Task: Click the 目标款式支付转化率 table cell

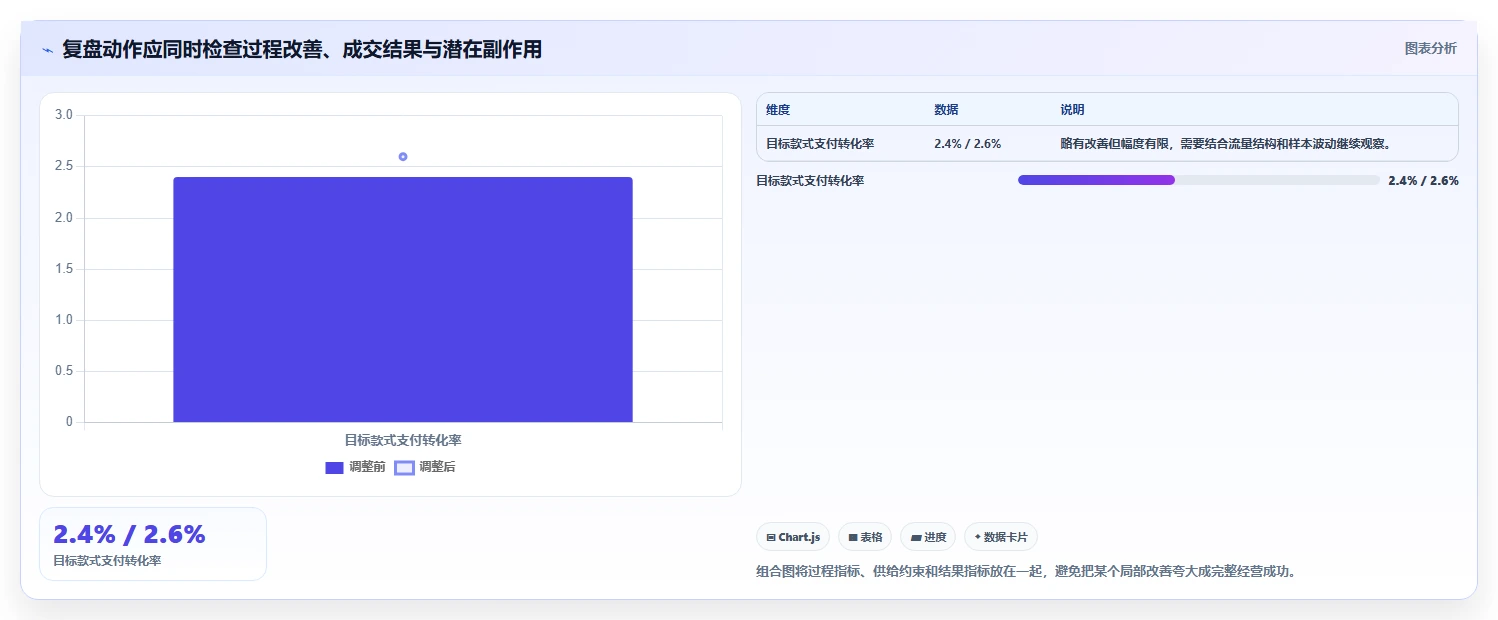Action: coord(820,144)
